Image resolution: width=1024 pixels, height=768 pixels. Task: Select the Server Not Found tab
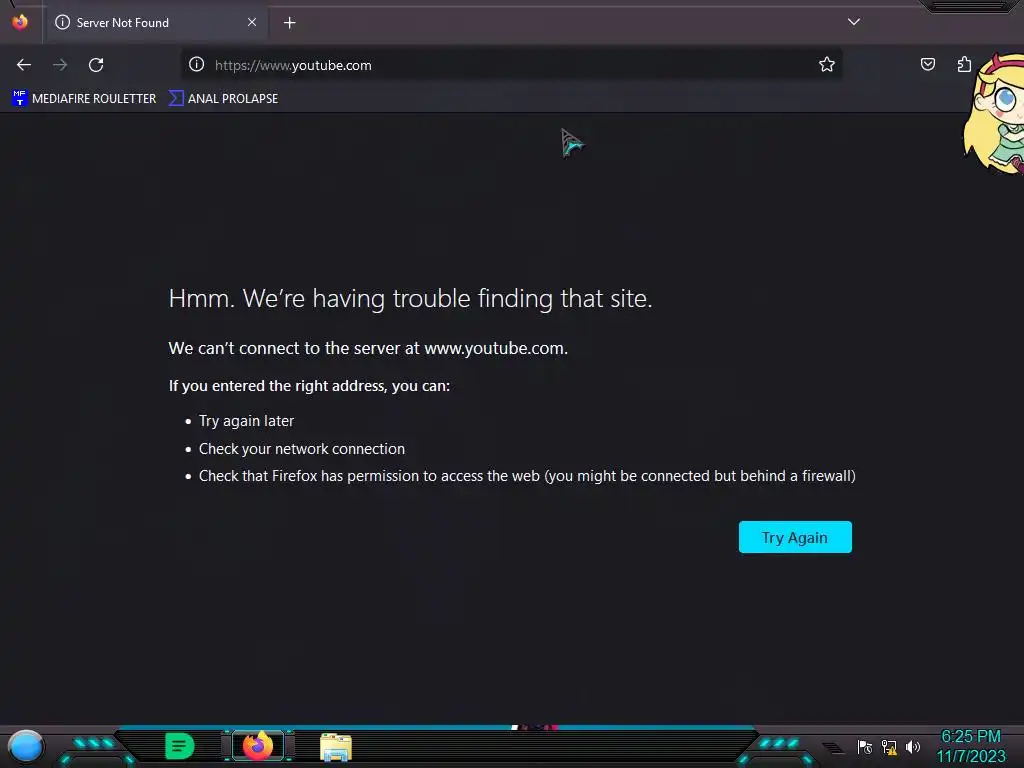click(155, 22)
